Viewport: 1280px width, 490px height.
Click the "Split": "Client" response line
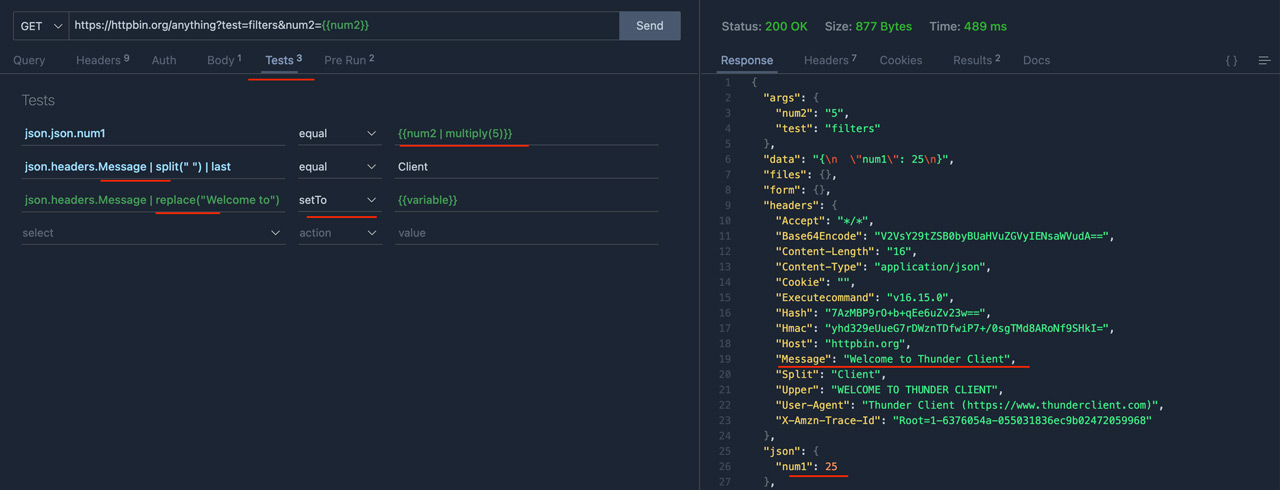[x=831, y=374]
